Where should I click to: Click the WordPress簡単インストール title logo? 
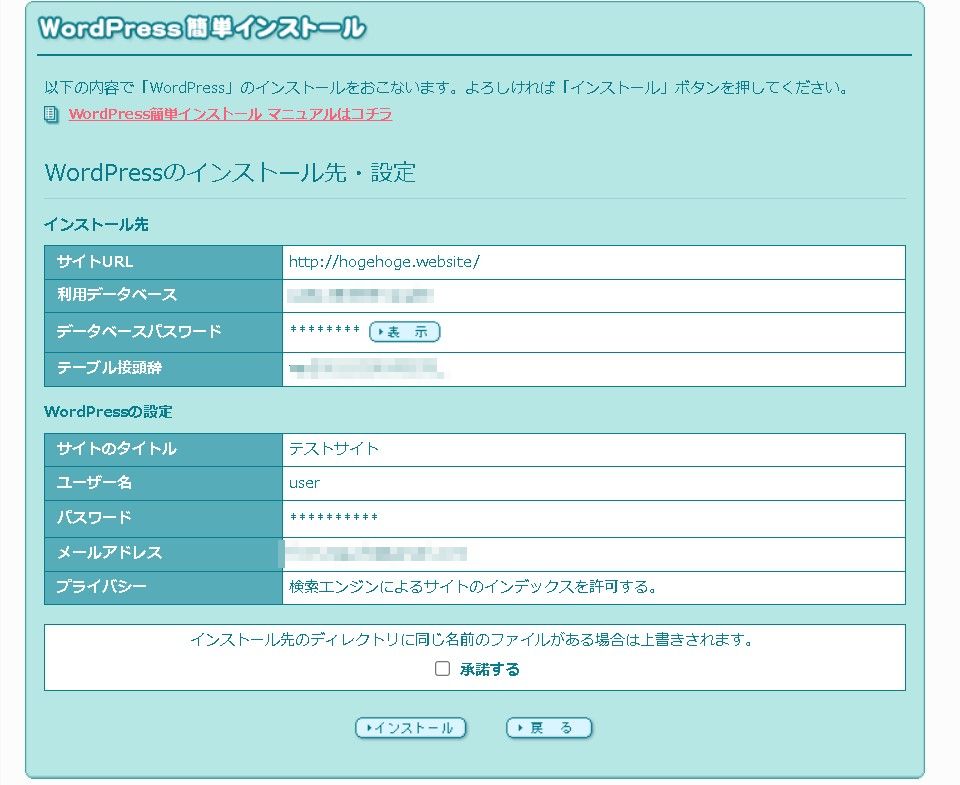202,29
